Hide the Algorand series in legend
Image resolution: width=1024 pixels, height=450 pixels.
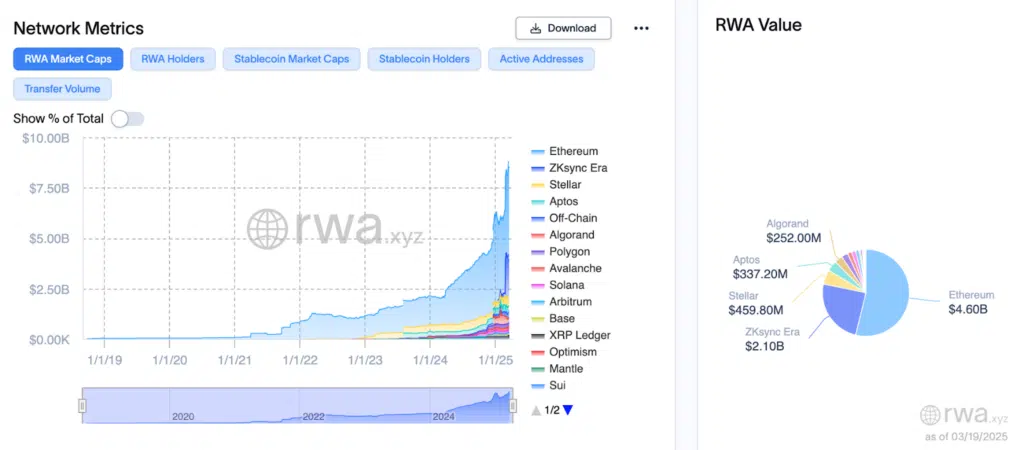(561, 235)
